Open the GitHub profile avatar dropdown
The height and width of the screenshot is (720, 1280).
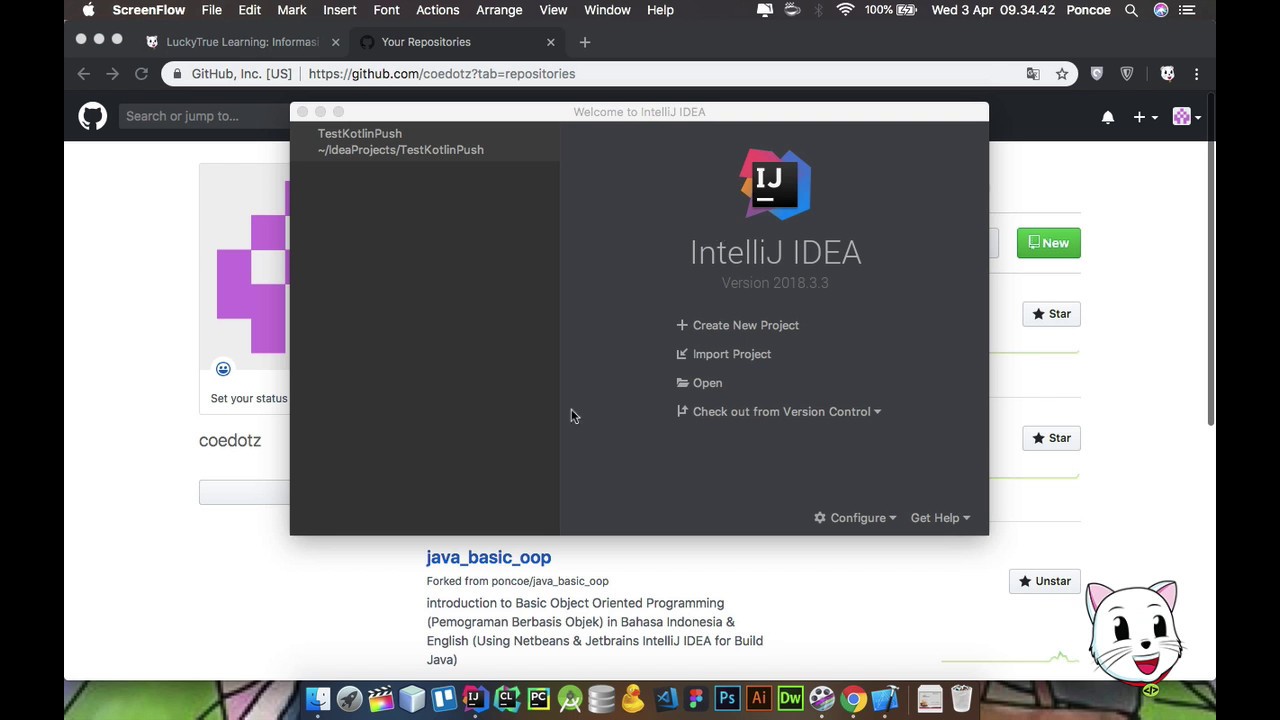[x=1186, y=117]
